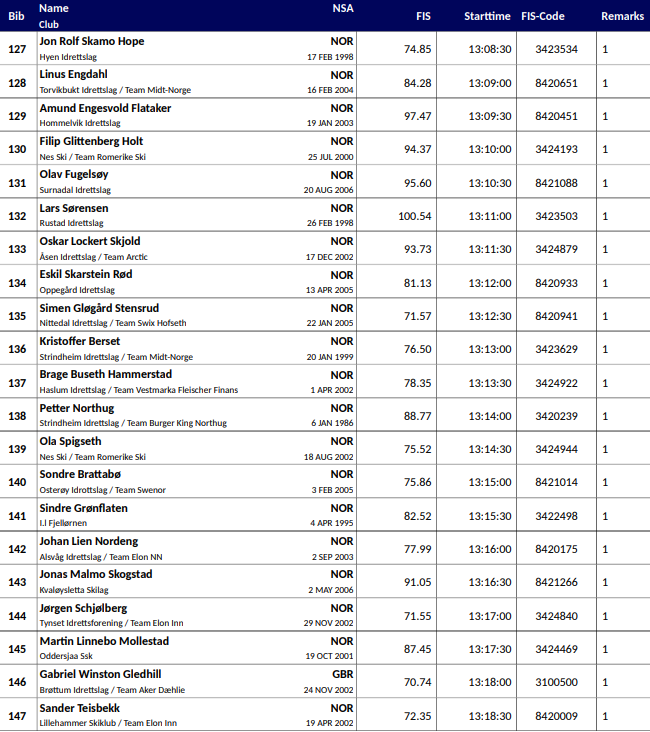The height and width of the screenshot is (732, 650).
Task: Click the Remarks column header
Action: [x=622, y=16]
